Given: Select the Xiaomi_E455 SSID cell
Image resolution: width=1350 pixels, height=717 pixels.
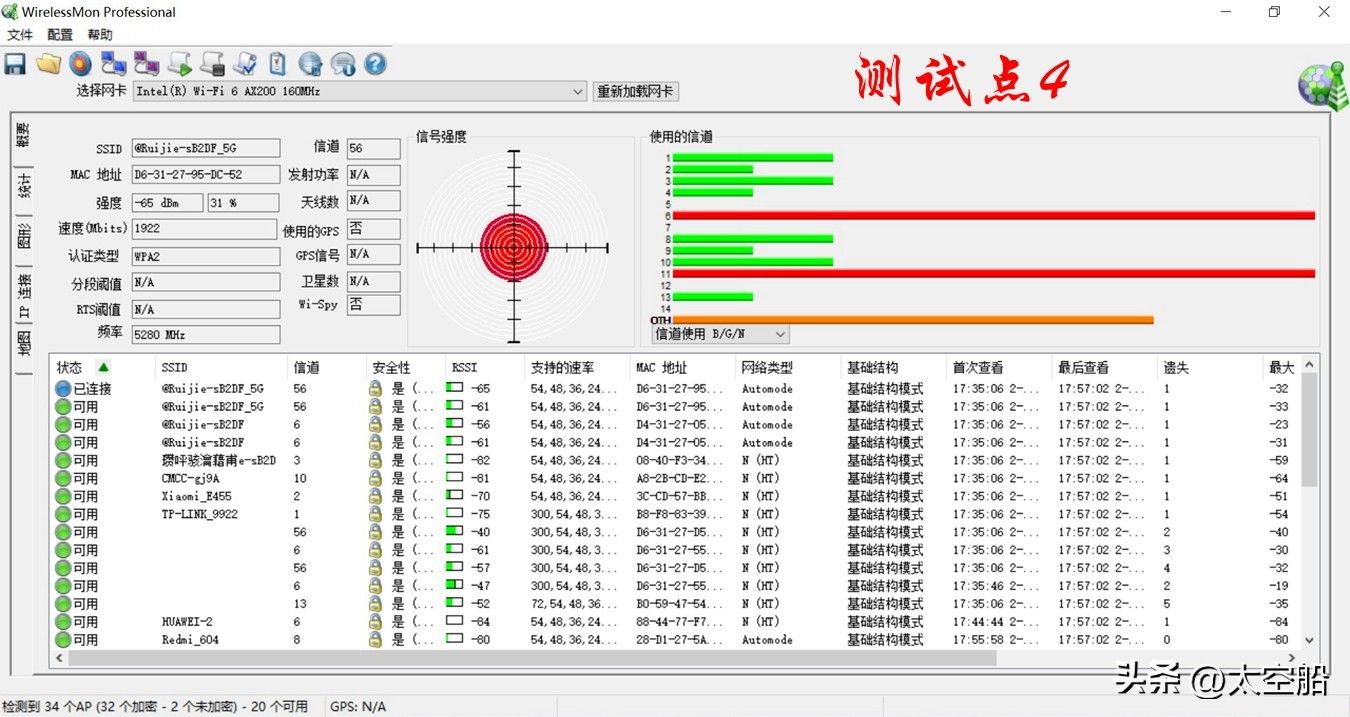Looking at the screenshot, I should [197, 497].
